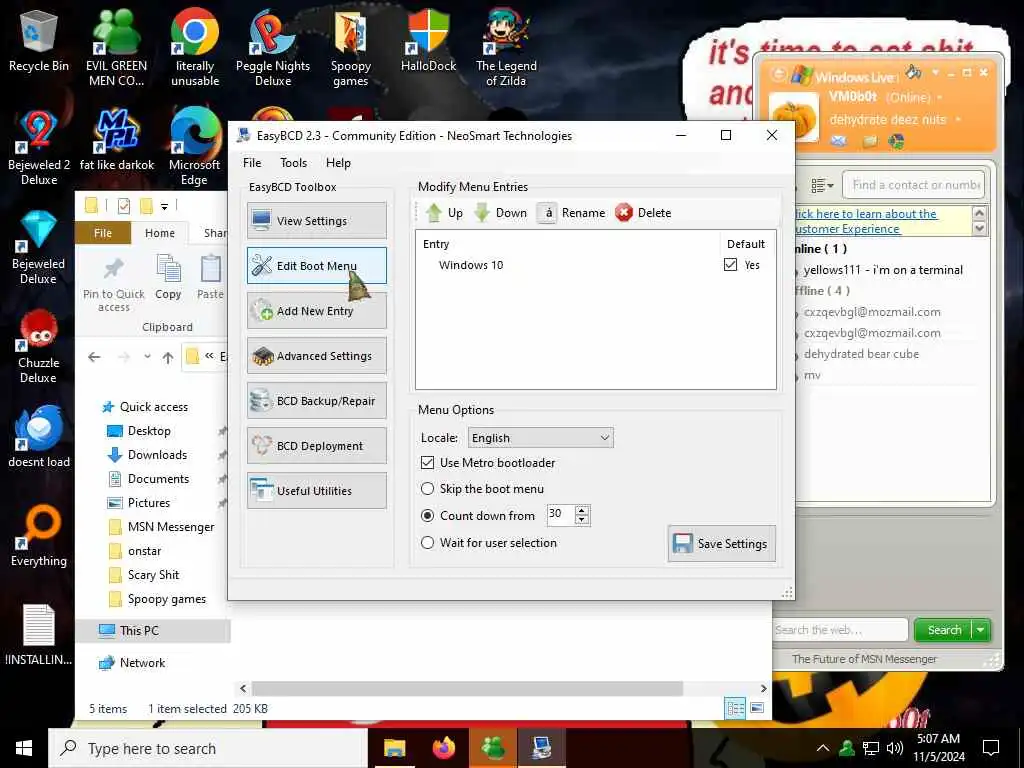The height and width of the screenshot is (768, 1024).
Task: Open Recycle Bin desktop icon
Action: (x=39, y=41)
